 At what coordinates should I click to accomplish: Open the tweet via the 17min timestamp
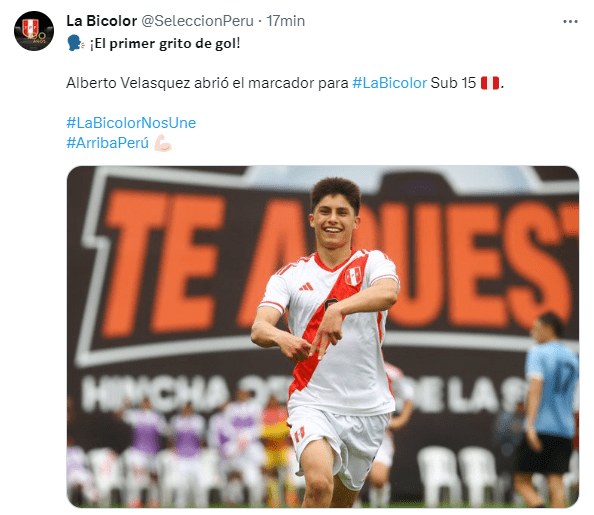(285, 21)
